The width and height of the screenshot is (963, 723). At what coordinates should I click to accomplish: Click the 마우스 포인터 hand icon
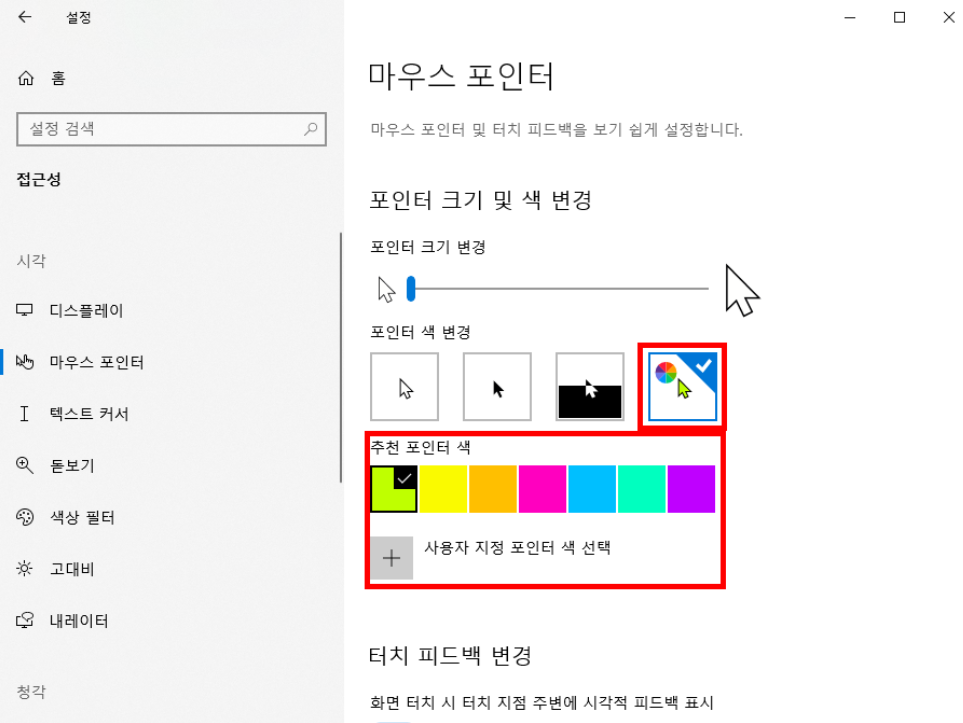pyautogui.click(x=25, y=362)
